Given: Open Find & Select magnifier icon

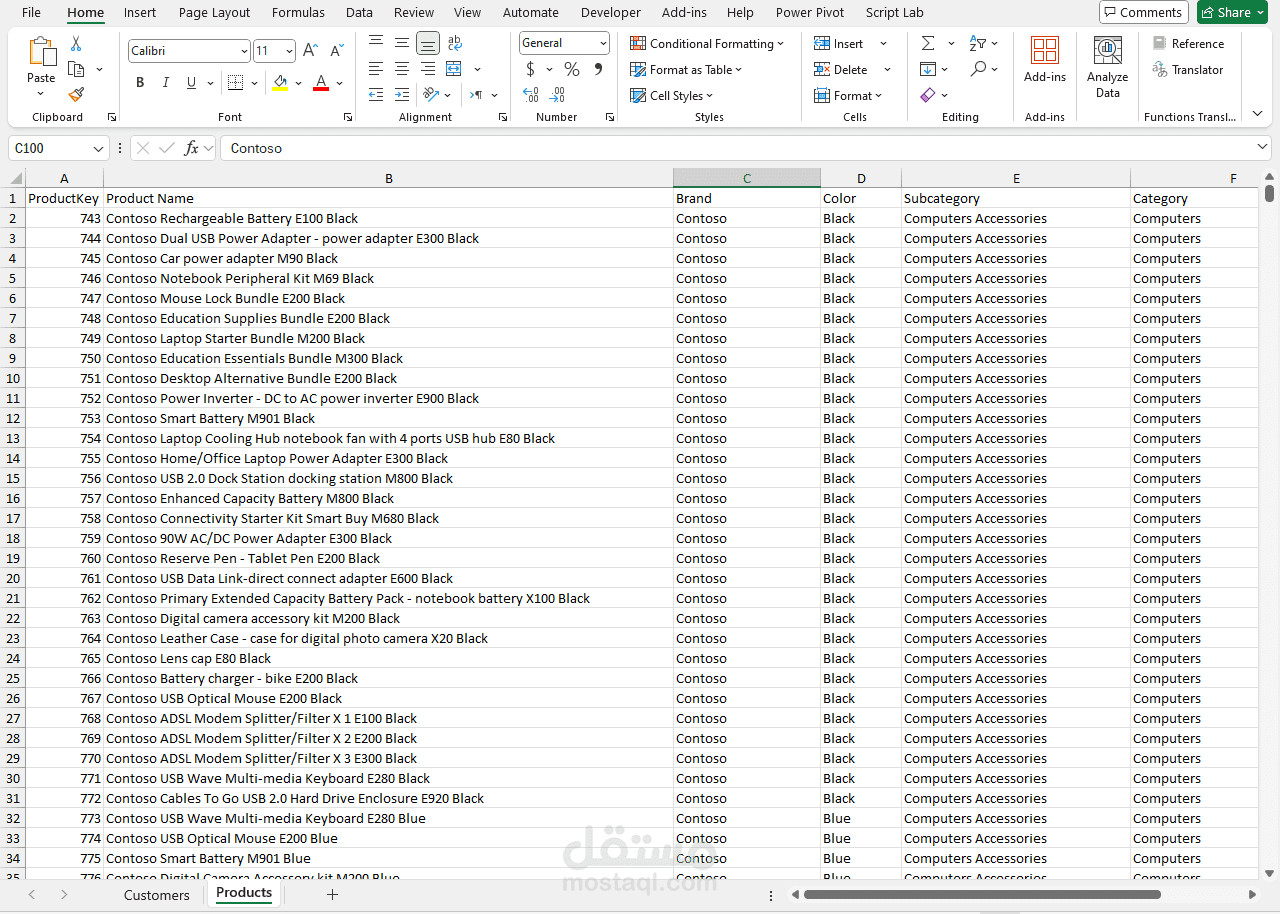Looking at the screenshot, I should (x=978, y=69).
